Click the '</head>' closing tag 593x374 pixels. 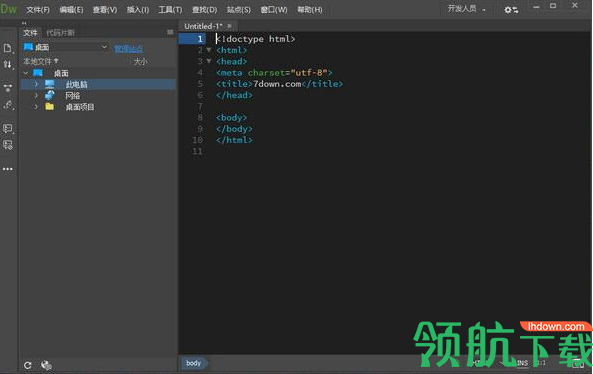coord(234,95)
